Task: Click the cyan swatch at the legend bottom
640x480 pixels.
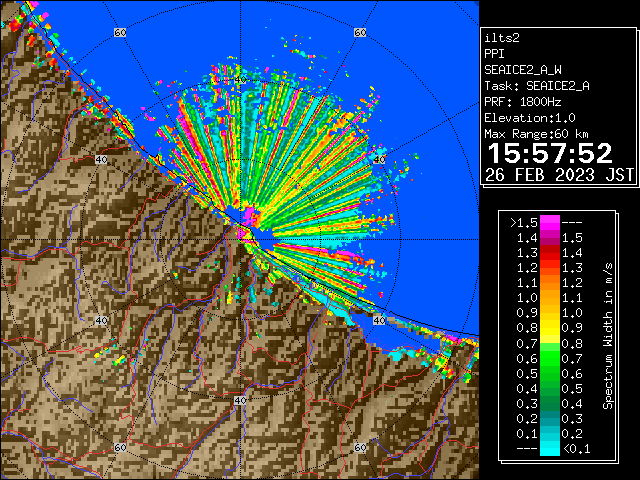Action: (x=550, y=448)
